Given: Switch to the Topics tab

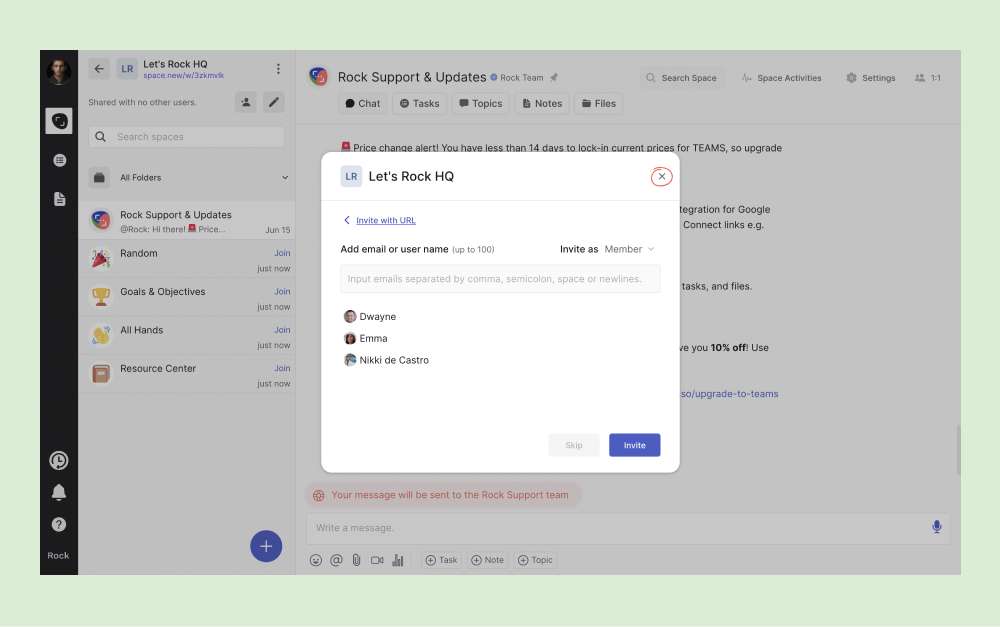Looking at the screenshot, I should pyautogui.click(x=481, y=103).
